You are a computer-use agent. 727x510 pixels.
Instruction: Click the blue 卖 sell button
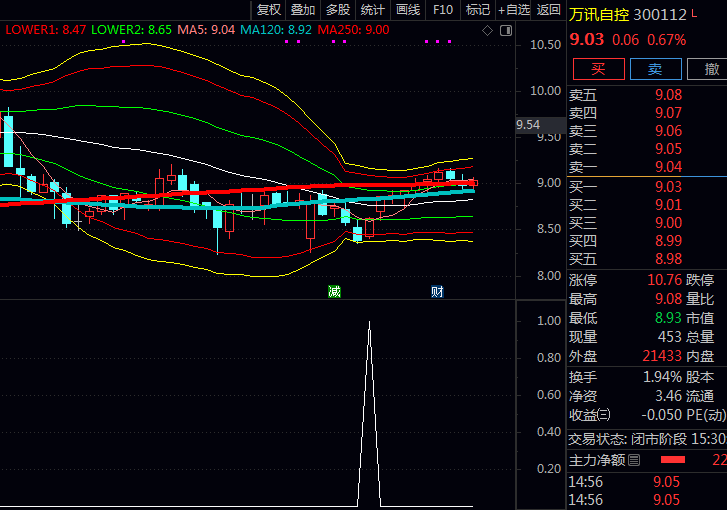(656, 69)
